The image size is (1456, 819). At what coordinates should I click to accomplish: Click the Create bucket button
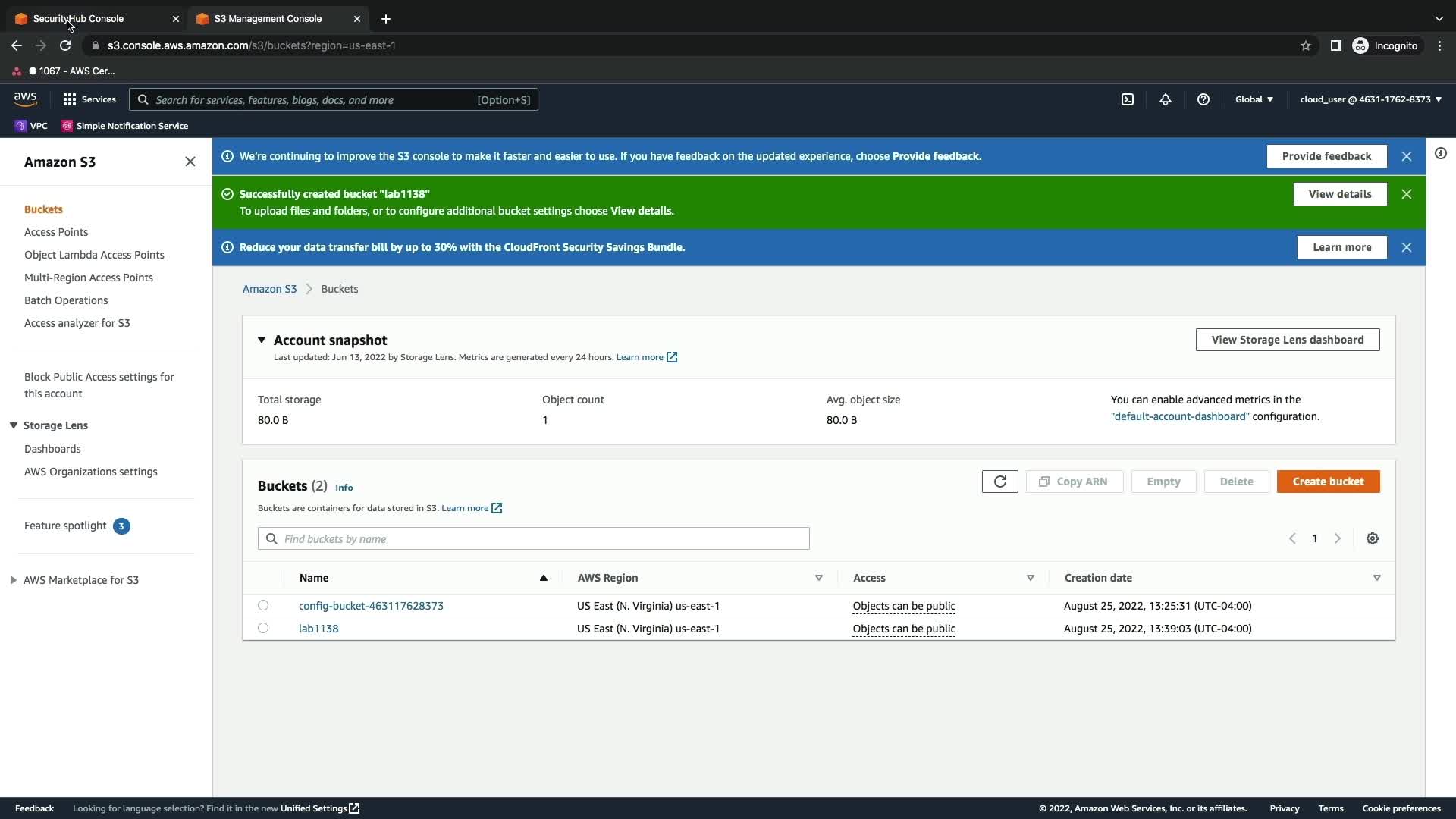[x=1328, y=482]
